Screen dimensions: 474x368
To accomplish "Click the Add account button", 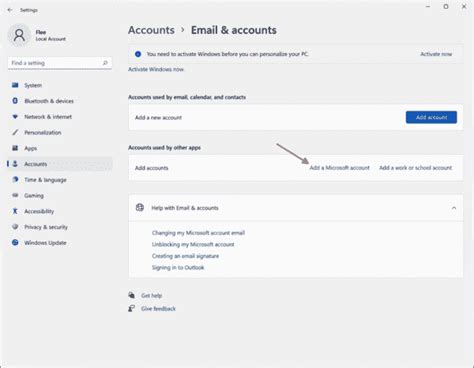I will [x=431, y=117].
